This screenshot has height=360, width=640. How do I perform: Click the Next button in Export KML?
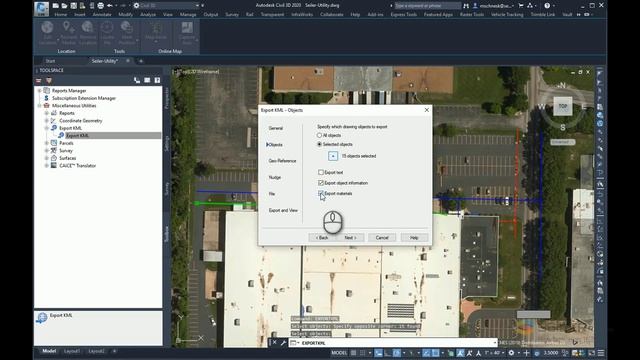350,238
